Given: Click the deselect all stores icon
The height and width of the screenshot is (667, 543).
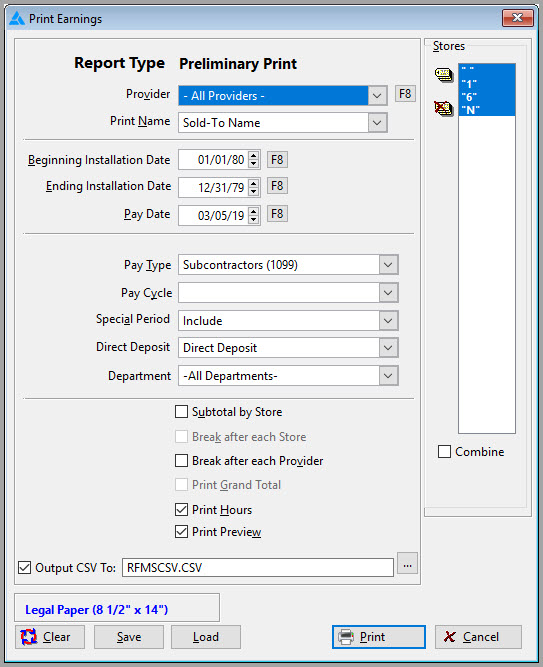Looking at the screenshot, I should (443, 108).
